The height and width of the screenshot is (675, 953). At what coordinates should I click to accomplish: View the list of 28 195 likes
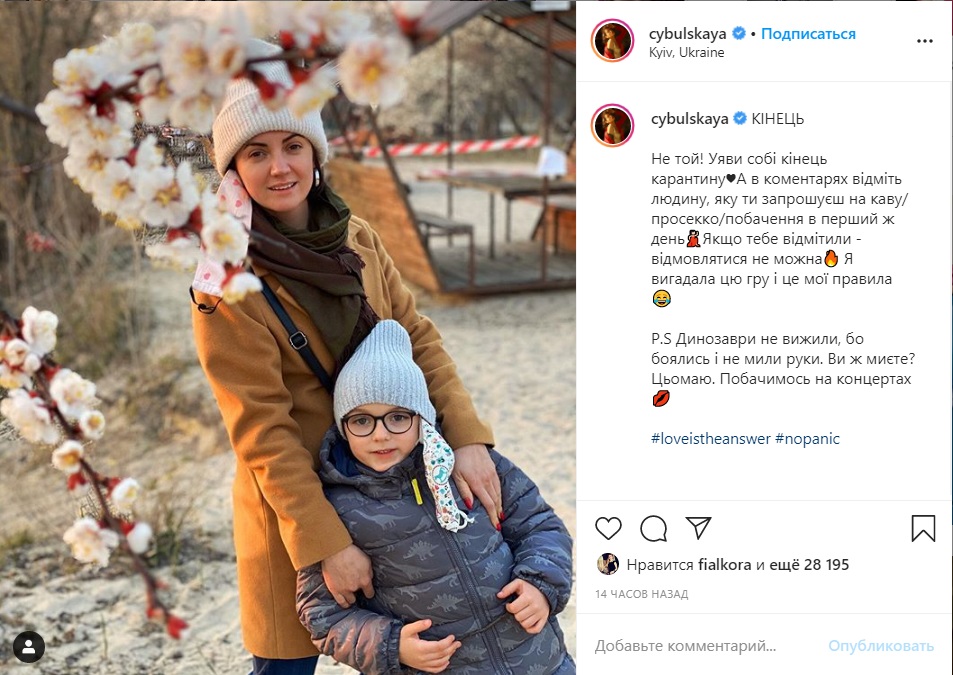click(x=809, y=564)
